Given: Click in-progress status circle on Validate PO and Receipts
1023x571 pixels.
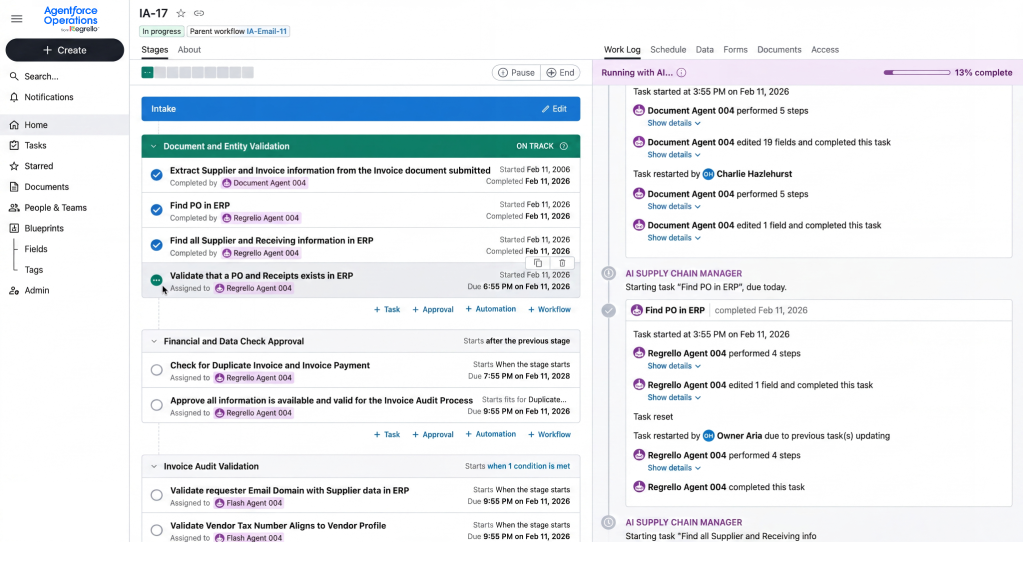Looking at the screenshot, I should pyautogui.click(x=157, y=281).
